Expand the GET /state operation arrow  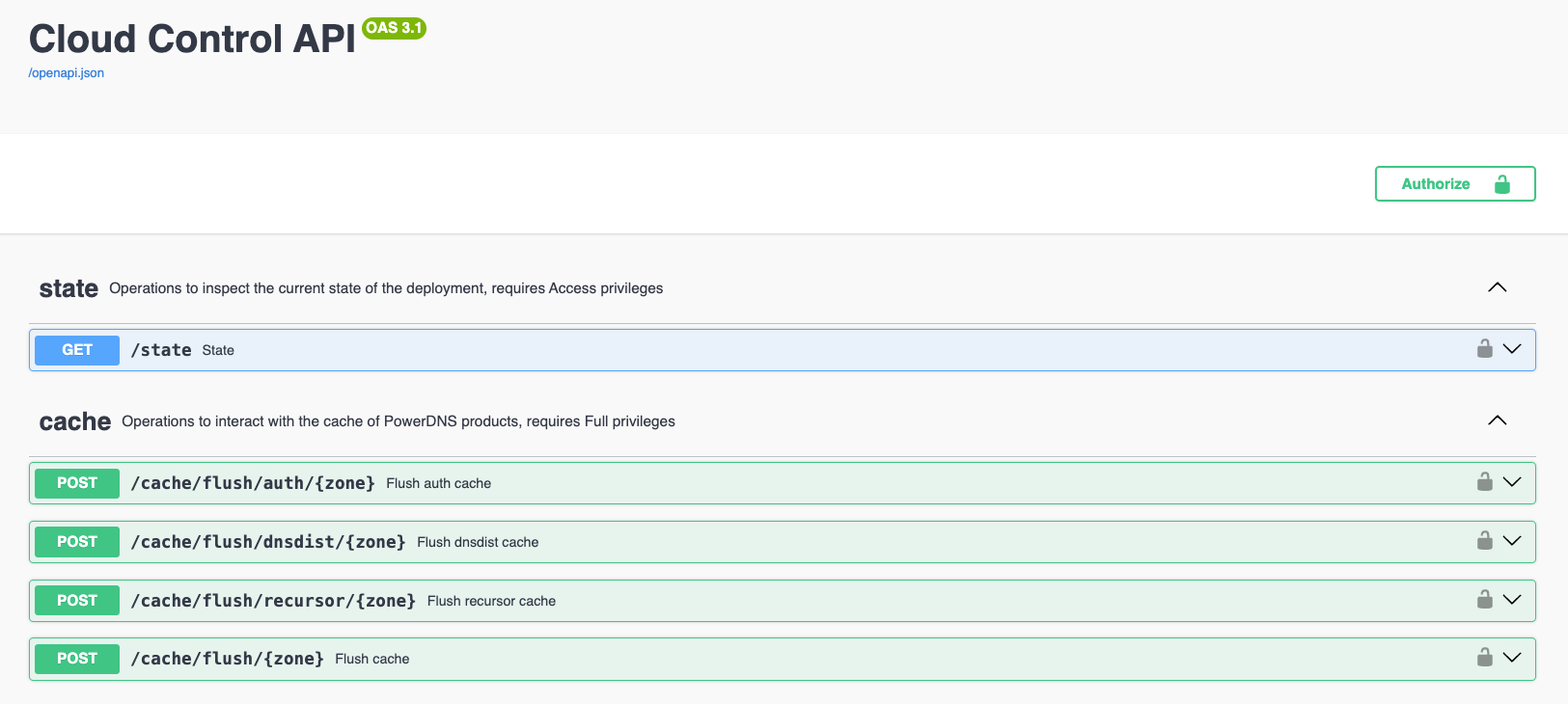[x=1512, y=349]
